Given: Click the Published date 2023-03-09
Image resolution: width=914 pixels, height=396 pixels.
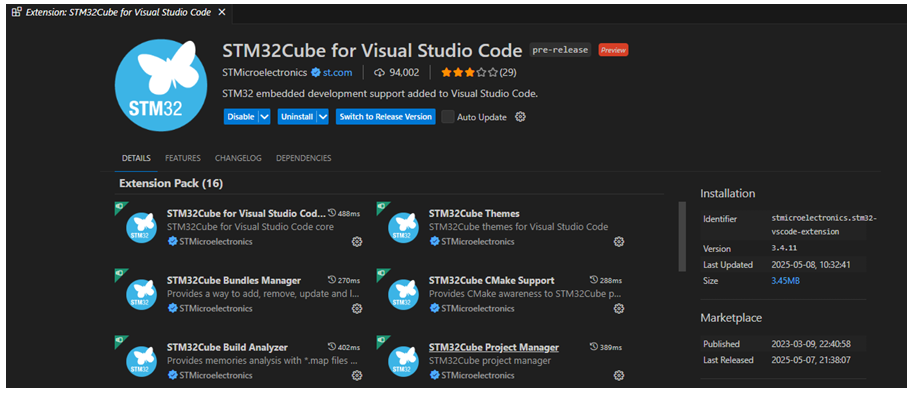Looking at the screenshot, I should (x=810, y=344).
